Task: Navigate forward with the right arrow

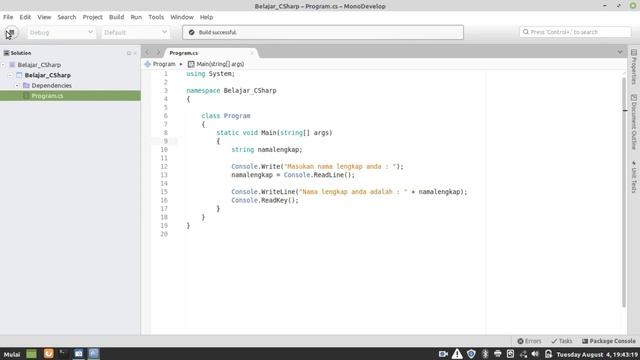Action: pos(158,52)
